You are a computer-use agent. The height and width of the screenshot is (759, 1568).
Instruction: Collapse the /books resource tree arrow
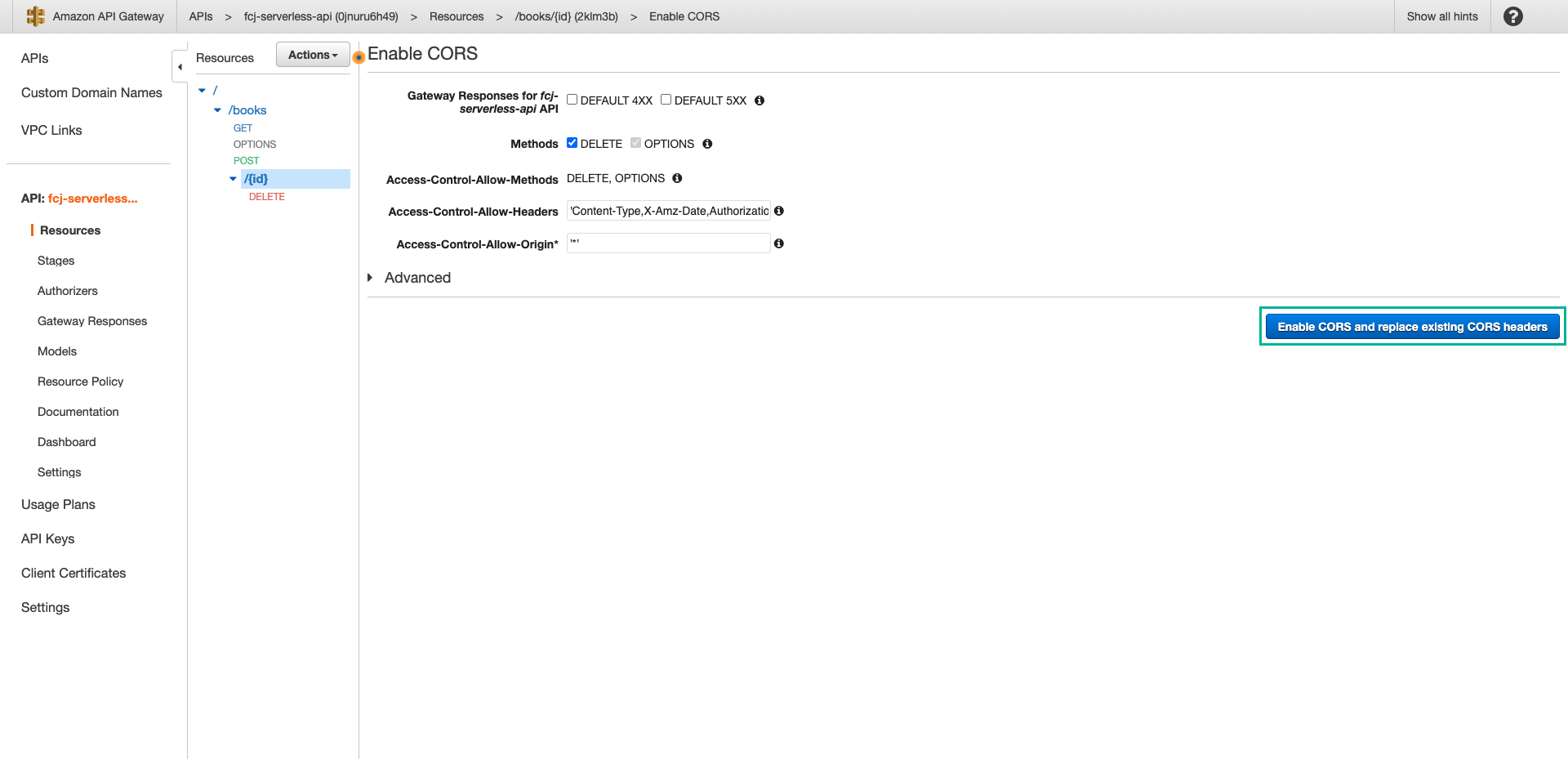tap(217, 110)
